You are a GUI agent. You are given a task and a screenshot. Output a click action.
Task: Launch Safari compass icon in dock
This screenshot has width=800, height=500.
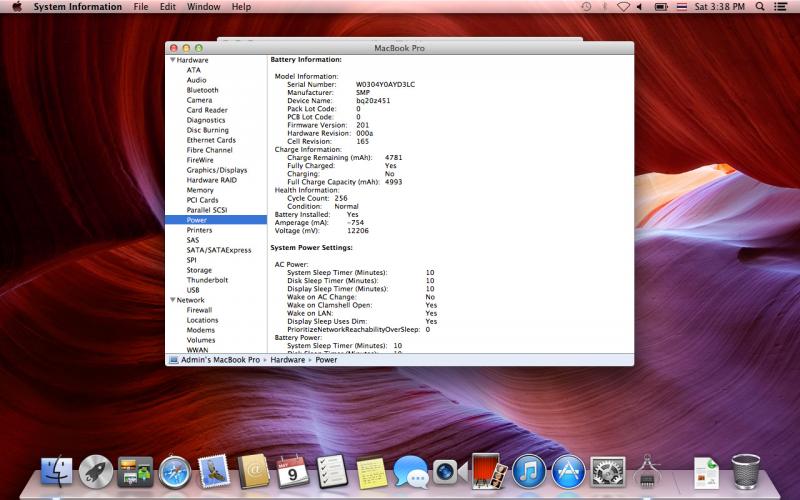coord(174,472)
